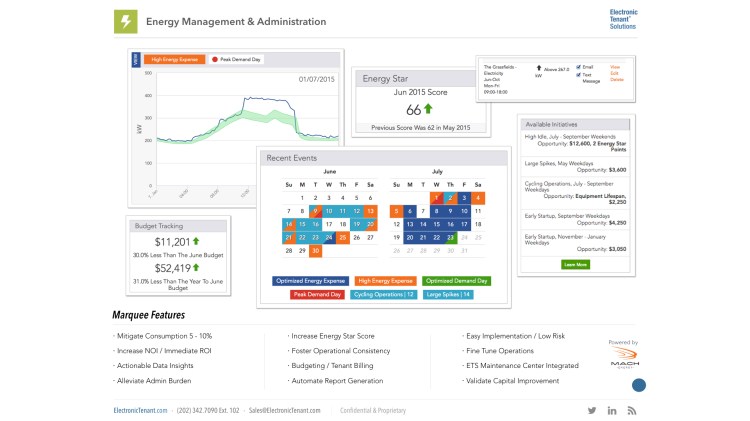The width and height of the screenshot is (750, 421).
Task: Expand the Cycling Operations initiative row
Action: coord(576,190)
